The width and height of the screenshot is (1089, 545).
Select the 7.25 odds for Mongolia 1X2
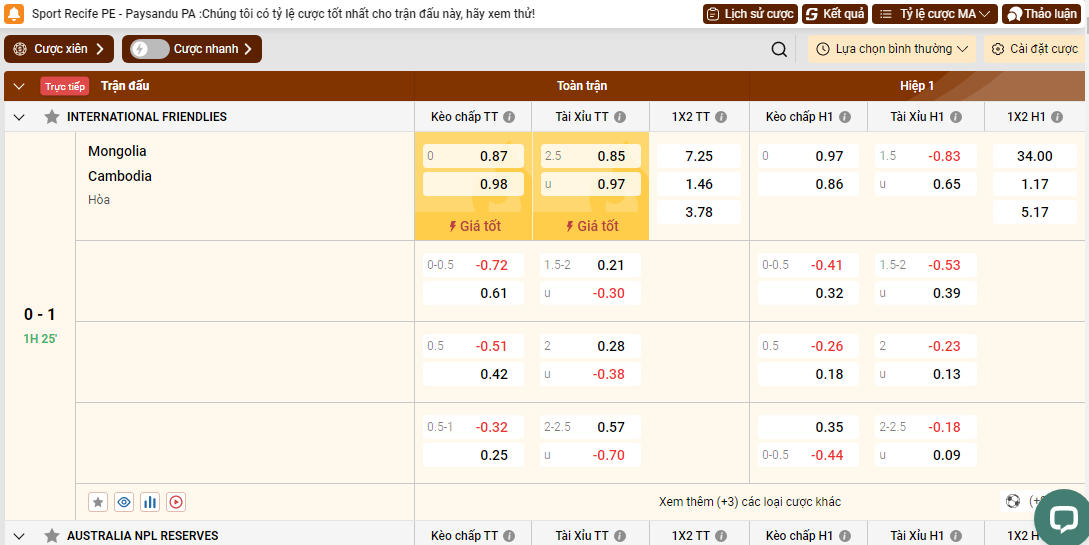point(698,156)
